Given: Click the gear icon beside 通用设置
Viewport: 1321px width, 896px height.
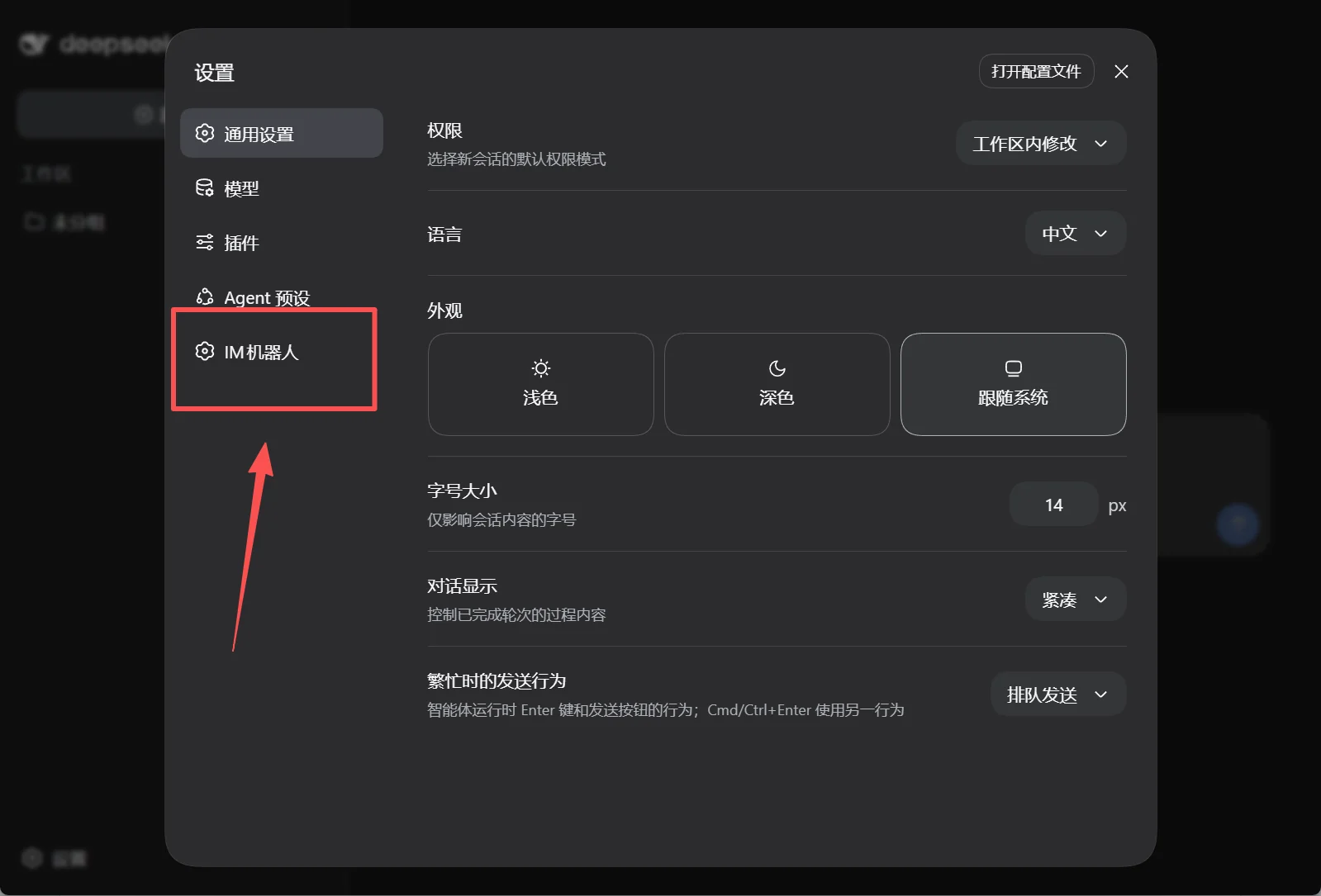Looking at the screenshot, I should (204, 133).
